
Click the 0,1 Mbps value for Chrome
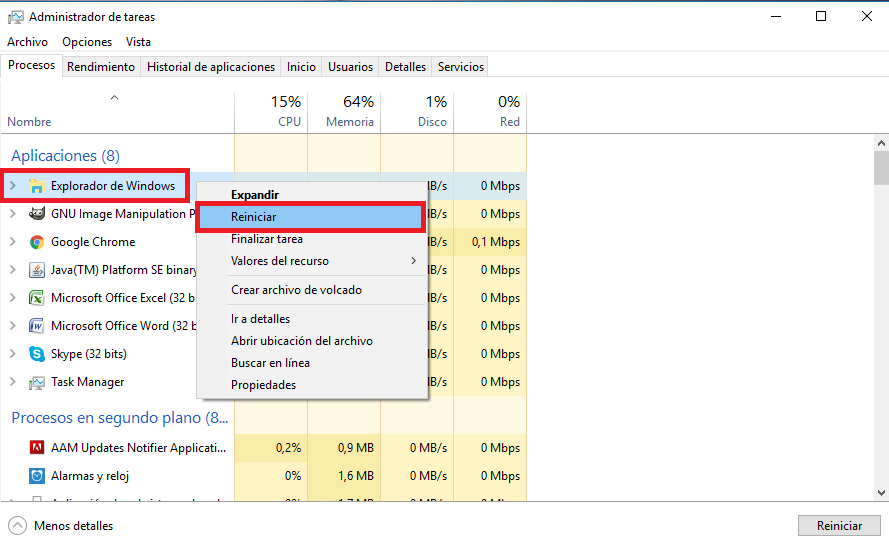pyautogui.click(x=496, y=242)
